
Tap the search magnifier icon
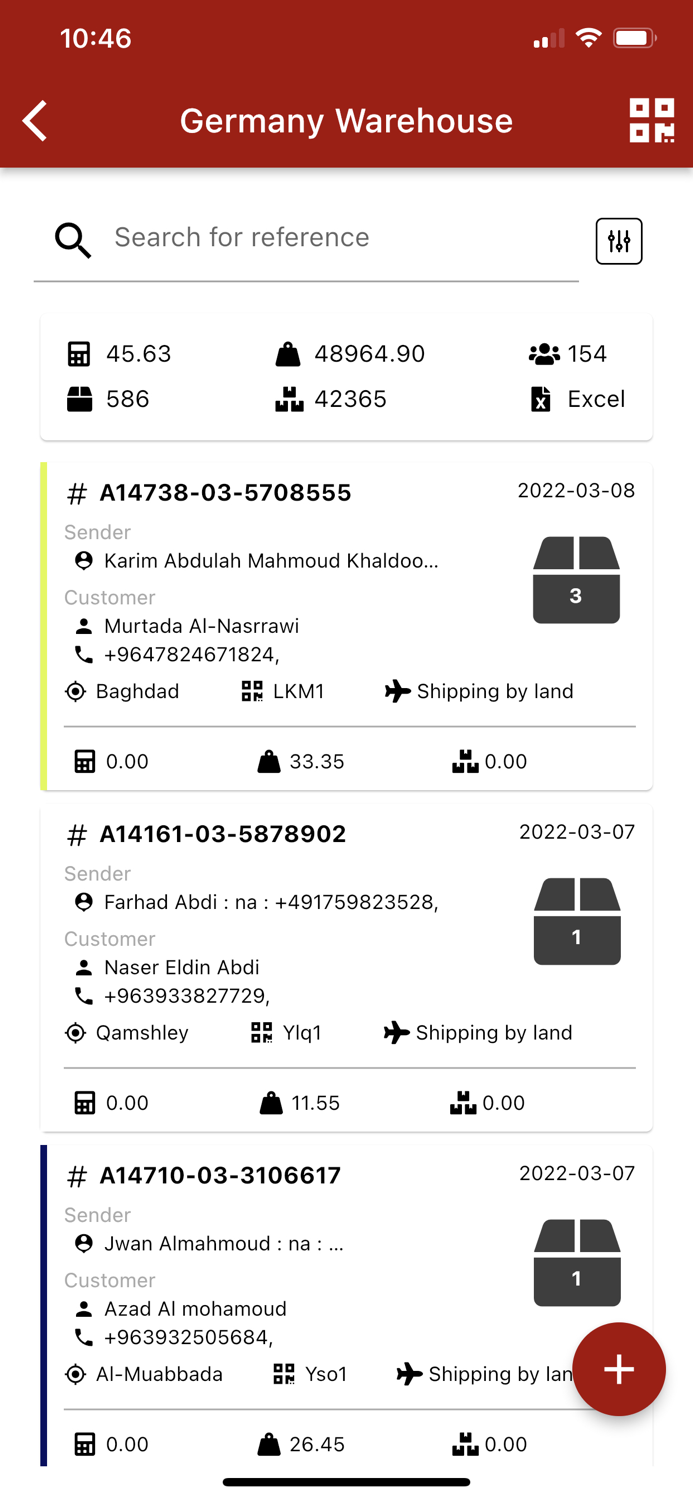[x=73, y=240]
